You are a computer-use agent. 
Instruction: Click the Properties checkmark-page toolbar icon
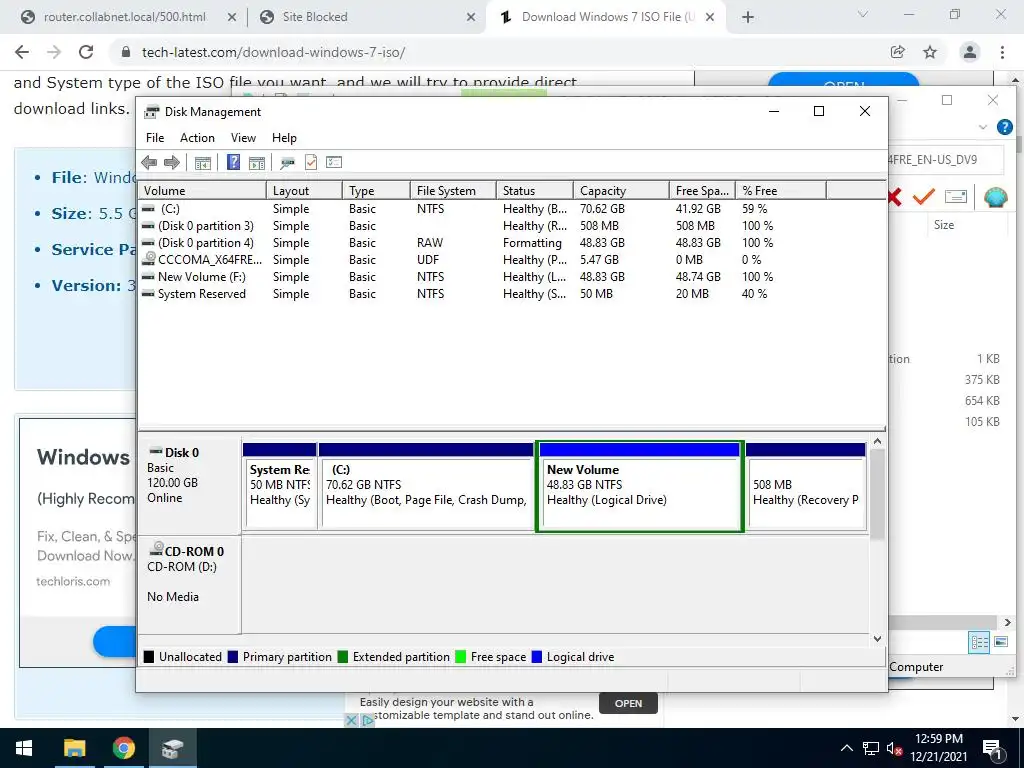(x=311, y=162)
